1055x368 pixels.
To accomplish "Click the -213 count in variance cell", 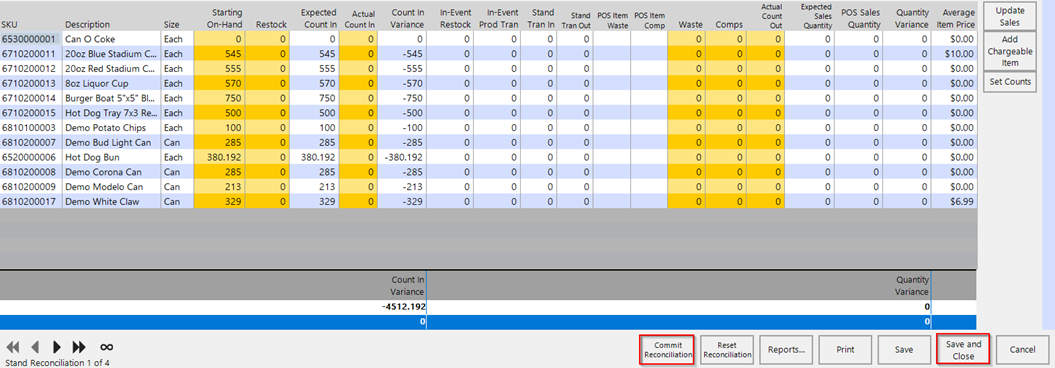I will (402, 186).
